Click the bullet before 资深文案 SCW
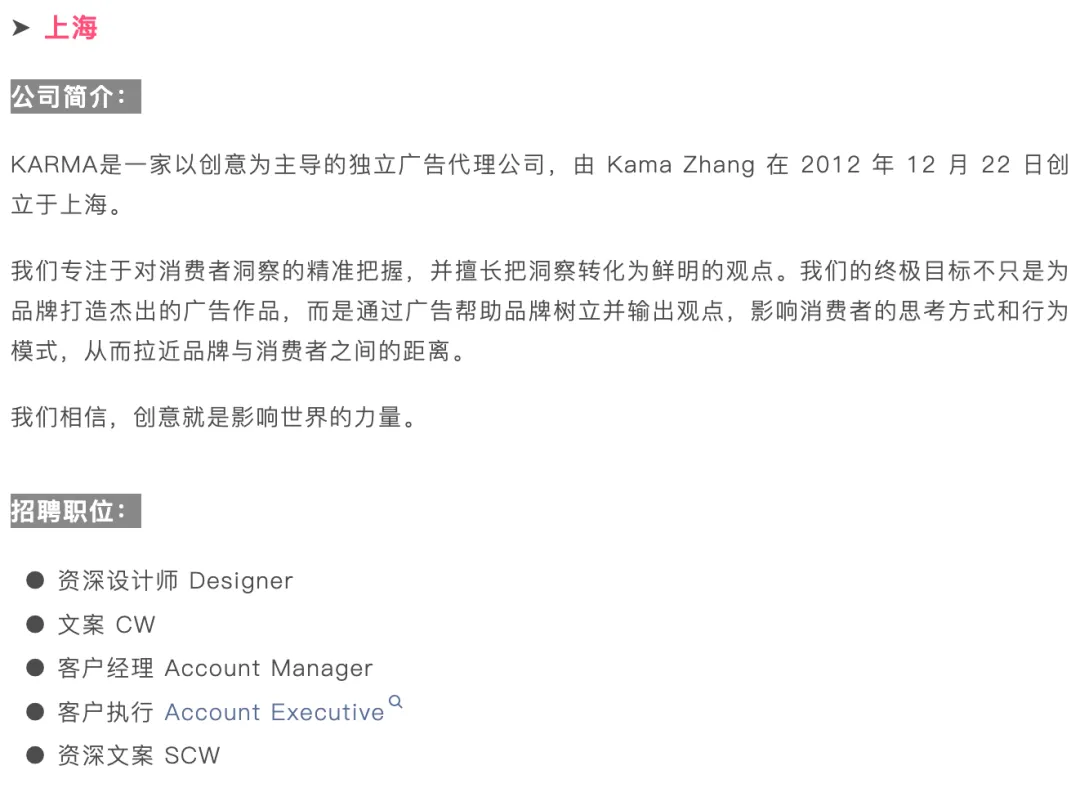1080x788 pixels. click(36, 755)
